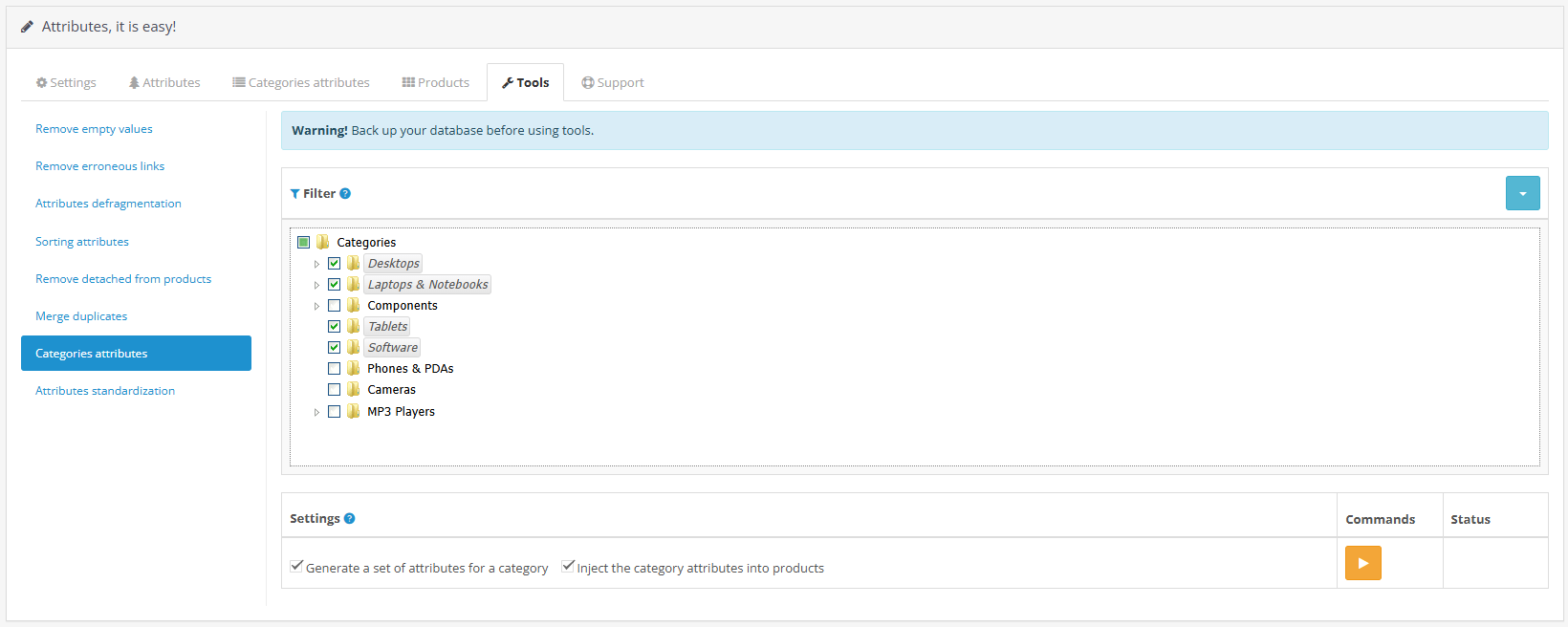This screenshot has width=1568, height=627.
Task: Open Attributes standardization tool
Action: 105,391
